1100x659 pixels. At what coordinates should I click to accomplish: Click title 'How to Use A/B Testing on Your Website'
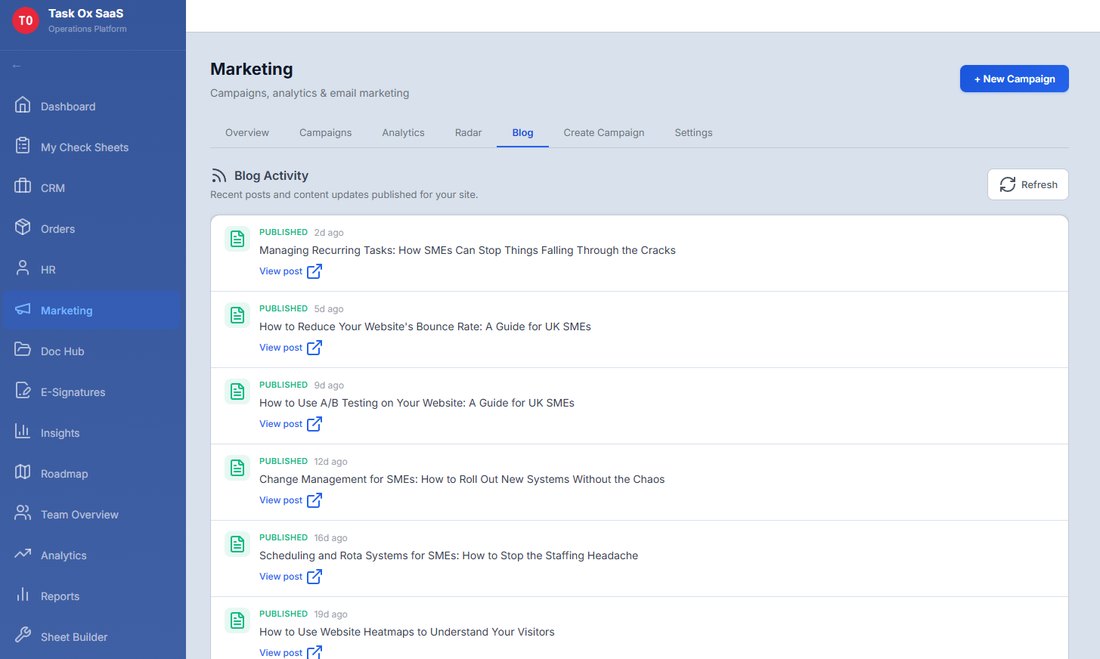click(x=417, y=403)
